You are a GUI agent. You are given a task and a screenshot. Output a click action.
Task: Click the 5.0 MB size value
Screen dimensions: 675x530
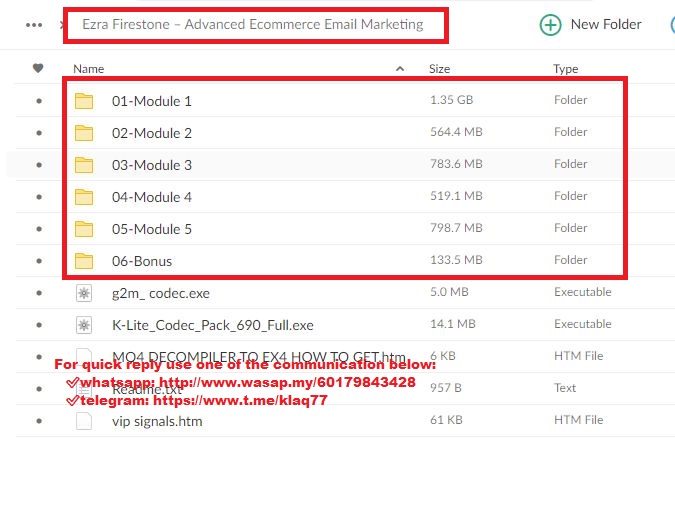click(x=449, y=292)
